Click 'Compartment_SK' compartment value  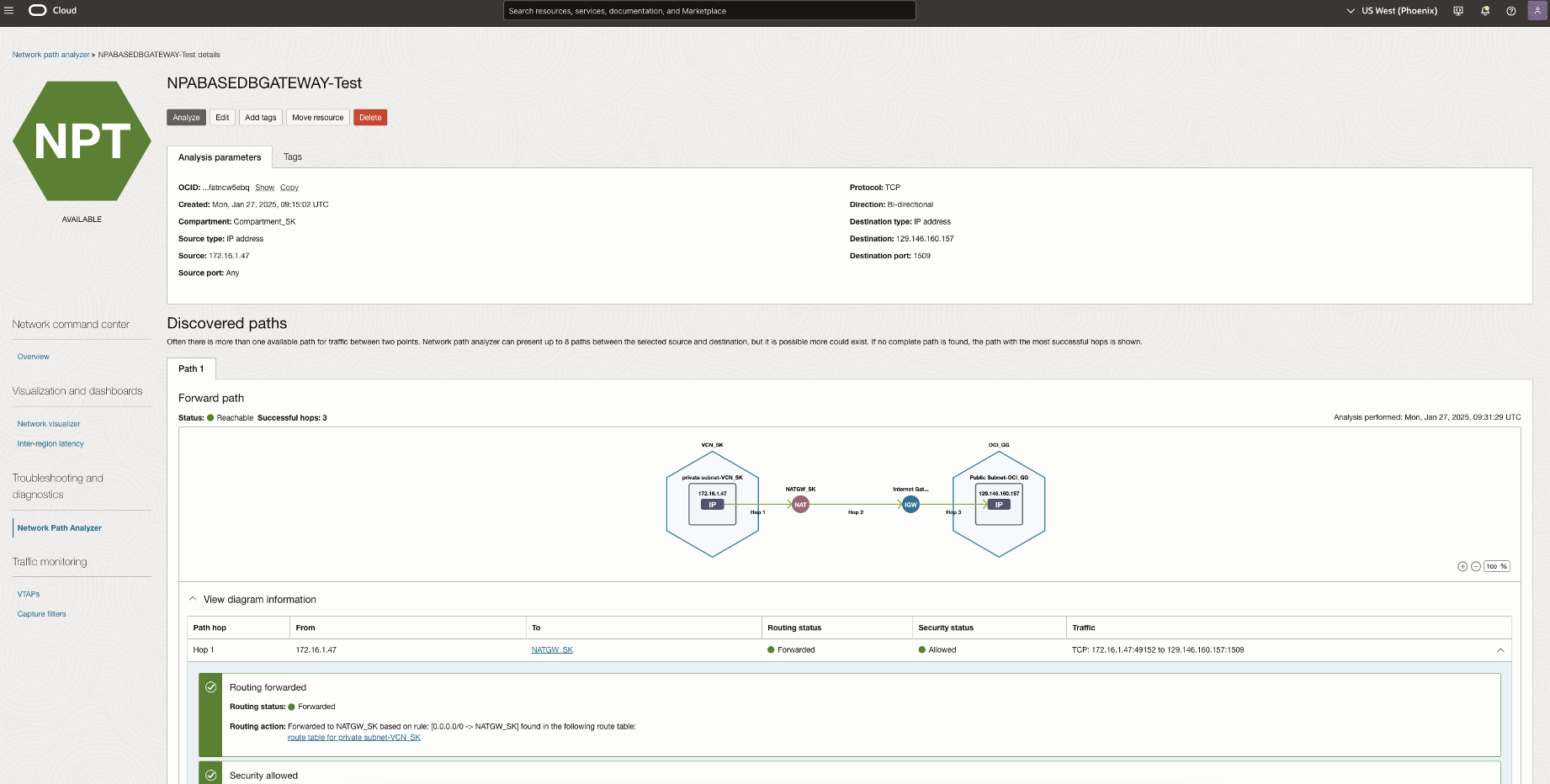coord(264,222)
